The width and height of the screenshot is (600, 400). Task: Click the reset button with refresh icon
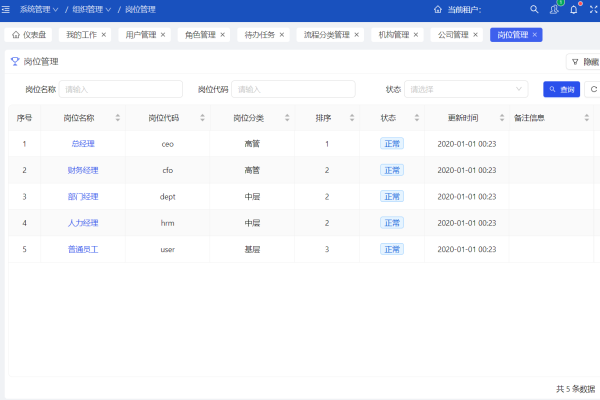tap(593, 89)
